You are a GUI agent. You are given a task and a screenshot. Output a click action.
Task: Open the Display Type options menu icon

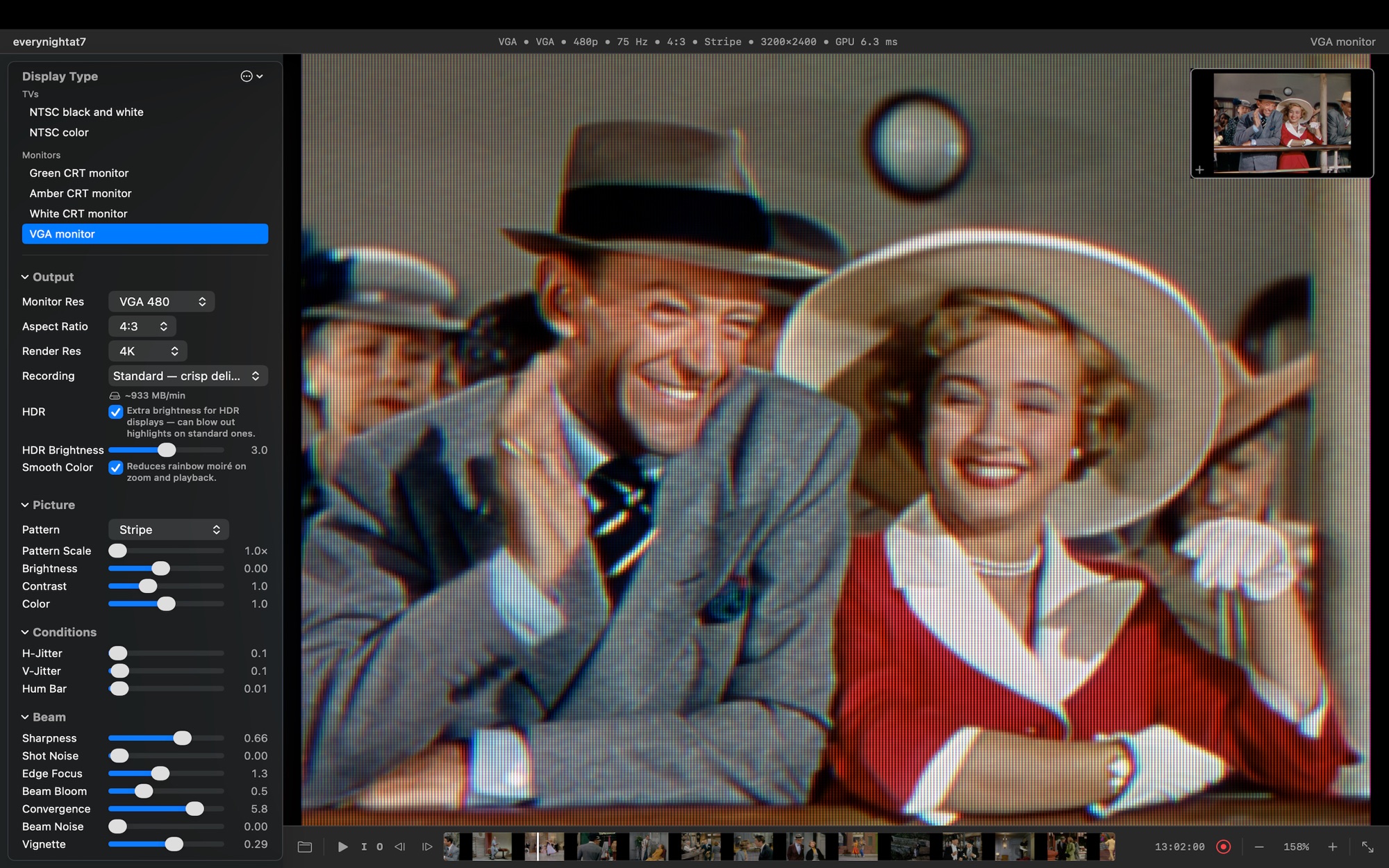251,76
